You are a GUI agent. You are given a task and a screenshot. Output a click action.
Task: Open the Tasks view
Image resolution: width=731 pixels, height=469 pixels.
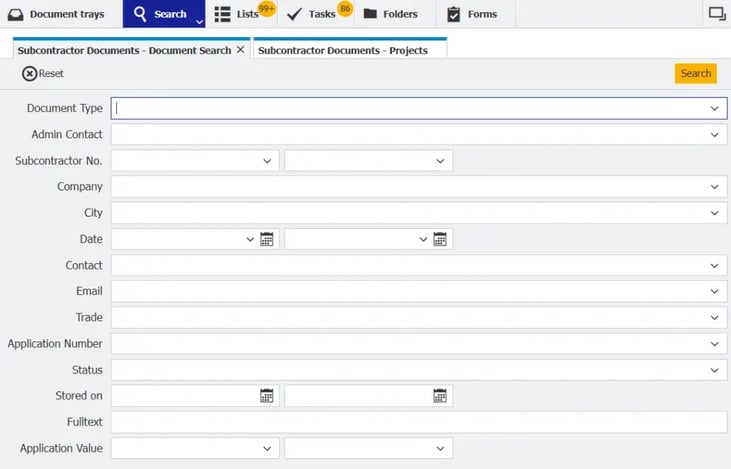pyautogui.click(x=311, y=14)
